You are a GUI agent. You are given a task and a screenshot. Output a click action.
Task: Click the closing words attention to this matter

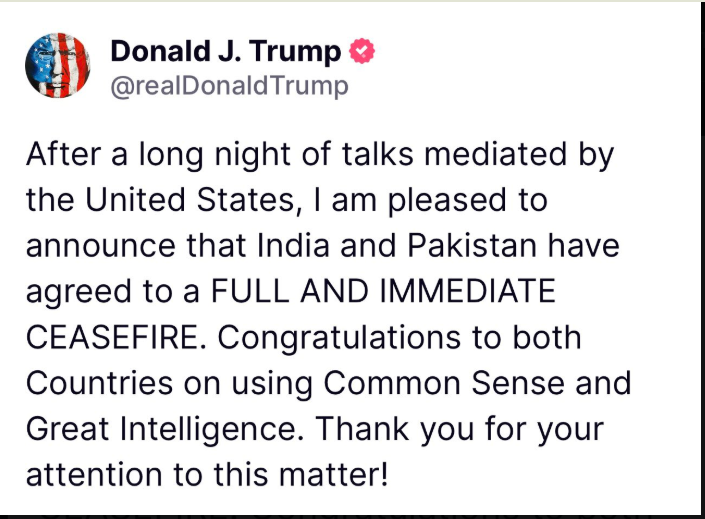point(207,475)
